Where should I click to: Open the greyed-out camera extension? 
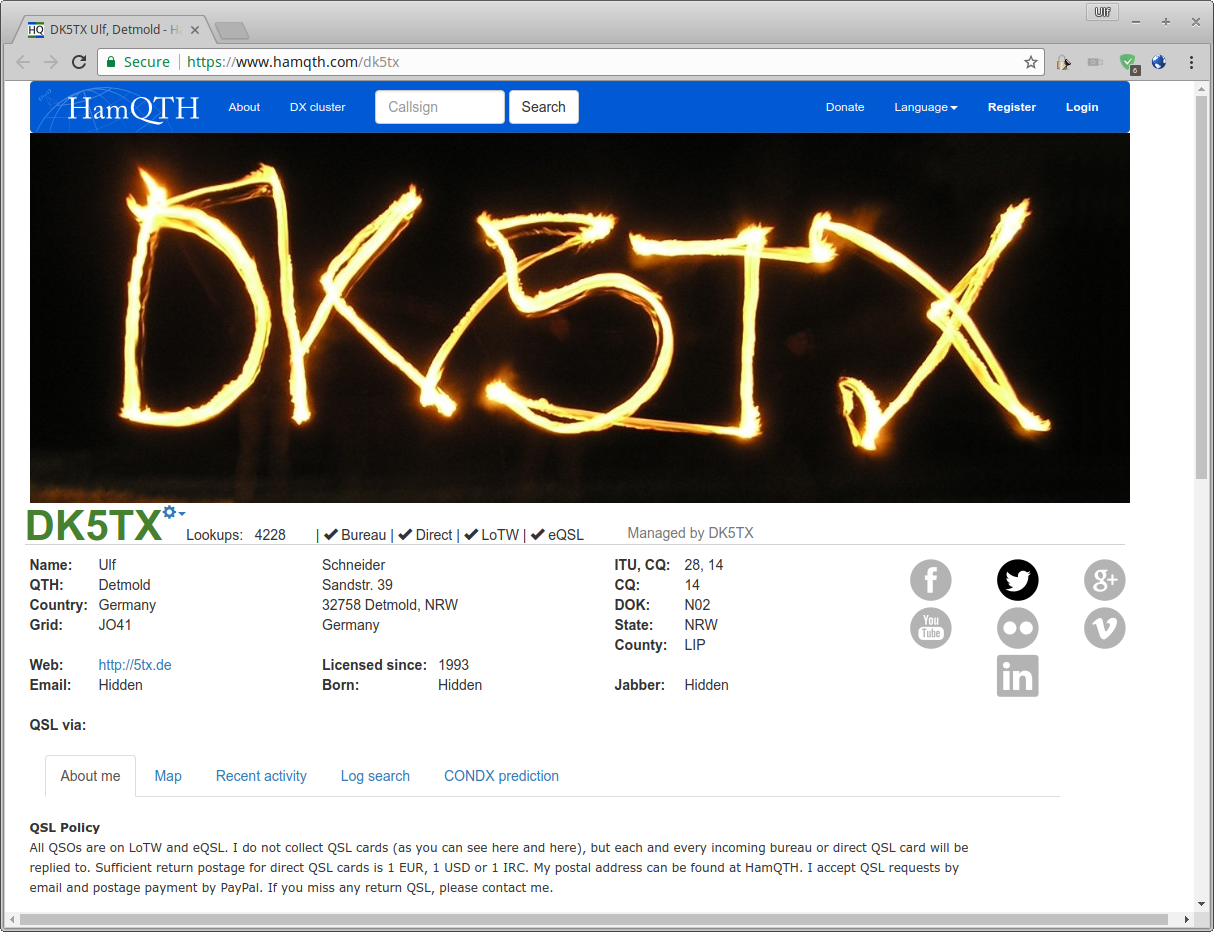[x=1096, y=62]
